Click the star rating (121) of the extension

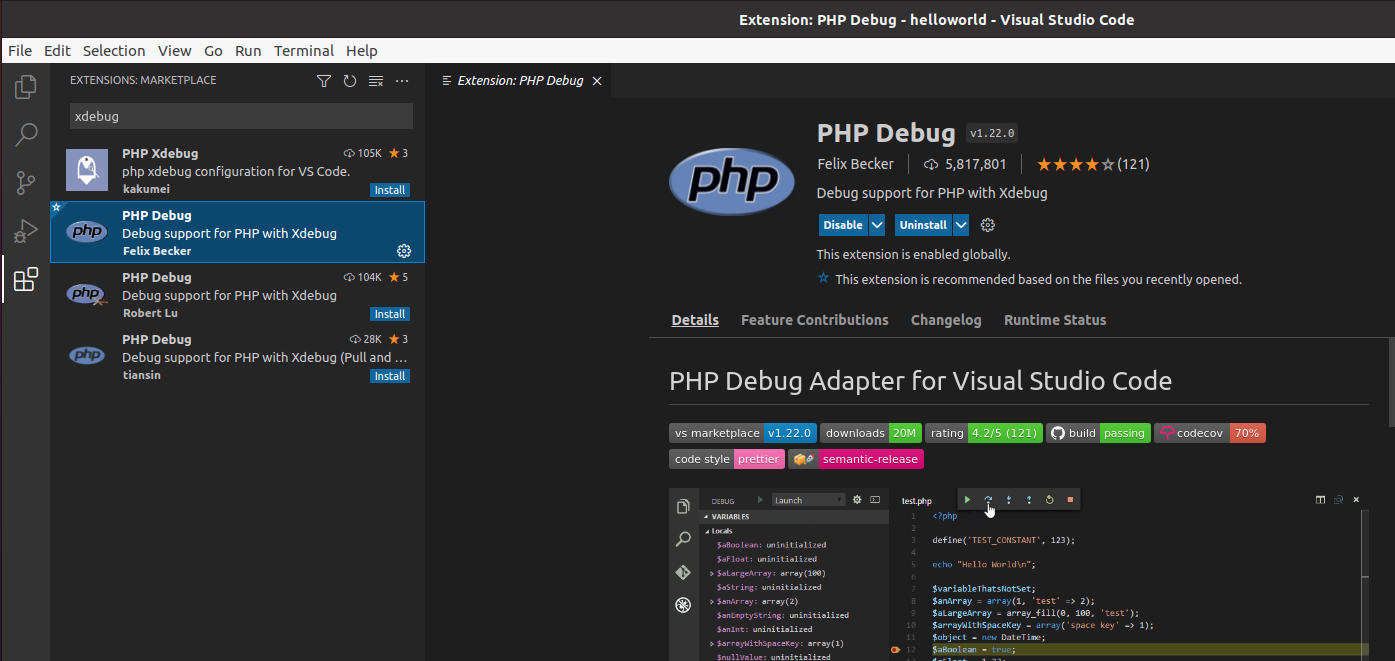tap(1093, 164)
